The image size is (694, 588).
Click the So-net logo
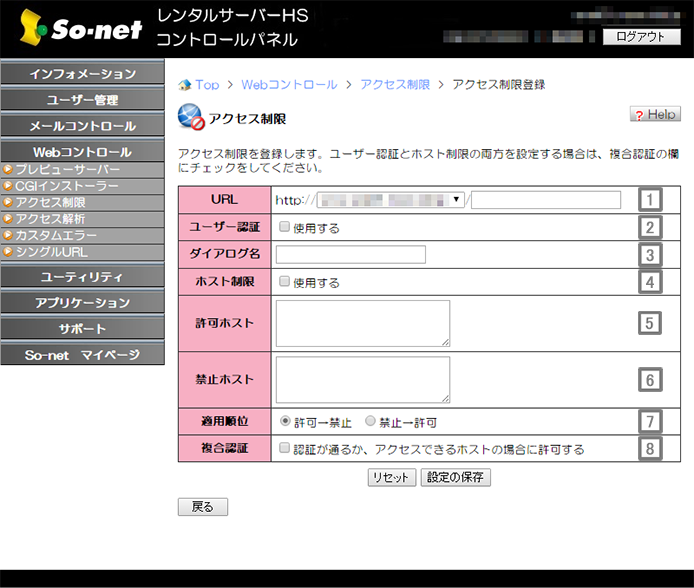(x=77, y=29)
